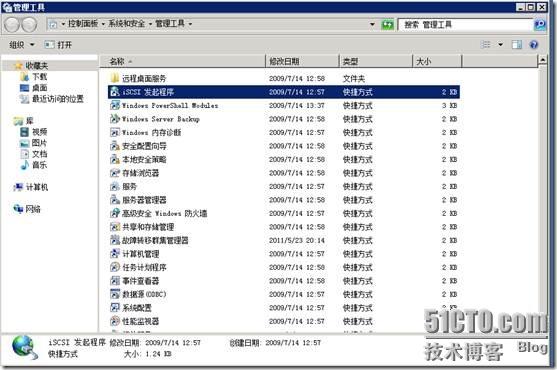Click the search magnifier icon
Image resolution: width=557 pixels, height=370 pixels.
tap(540, 25)
